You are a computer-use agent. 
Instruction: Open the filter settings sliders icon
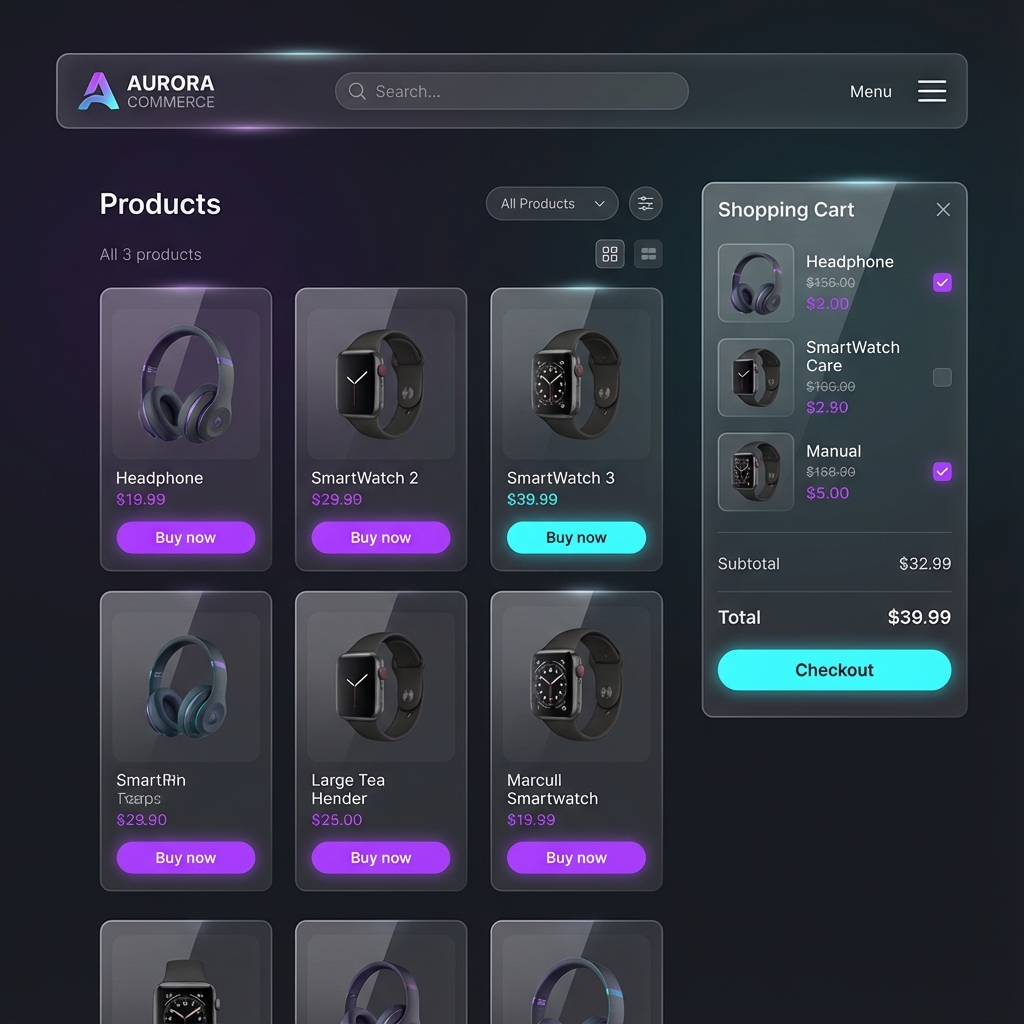pos(646,204)
